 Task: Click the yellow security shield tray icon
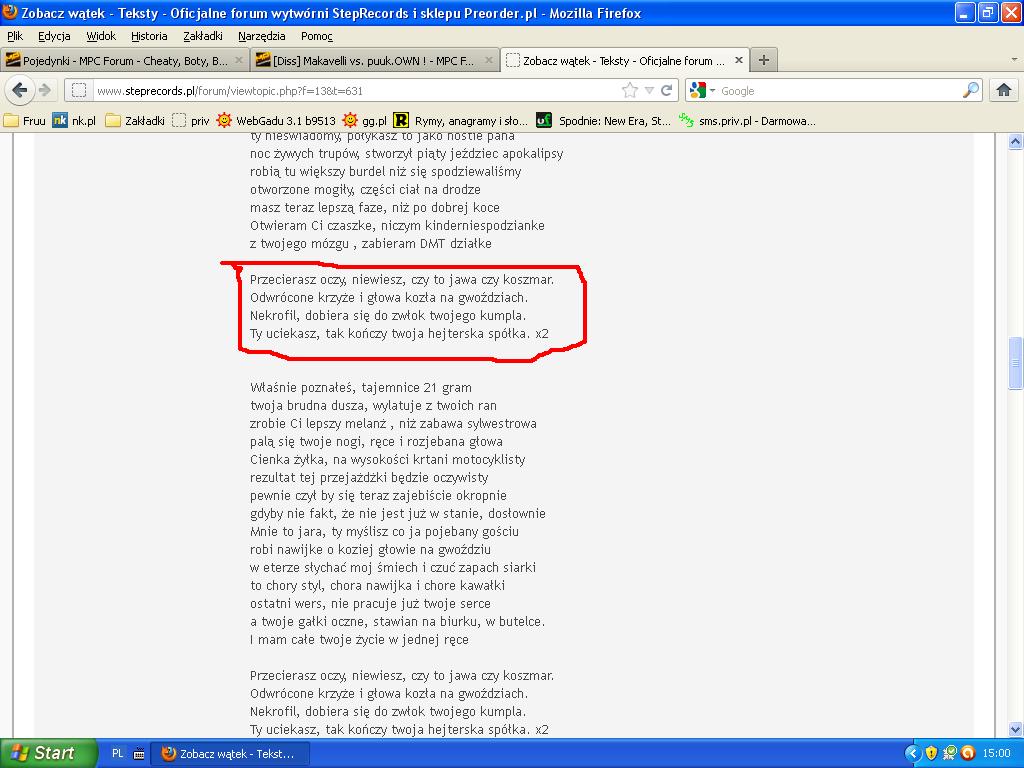pos(931,753)
